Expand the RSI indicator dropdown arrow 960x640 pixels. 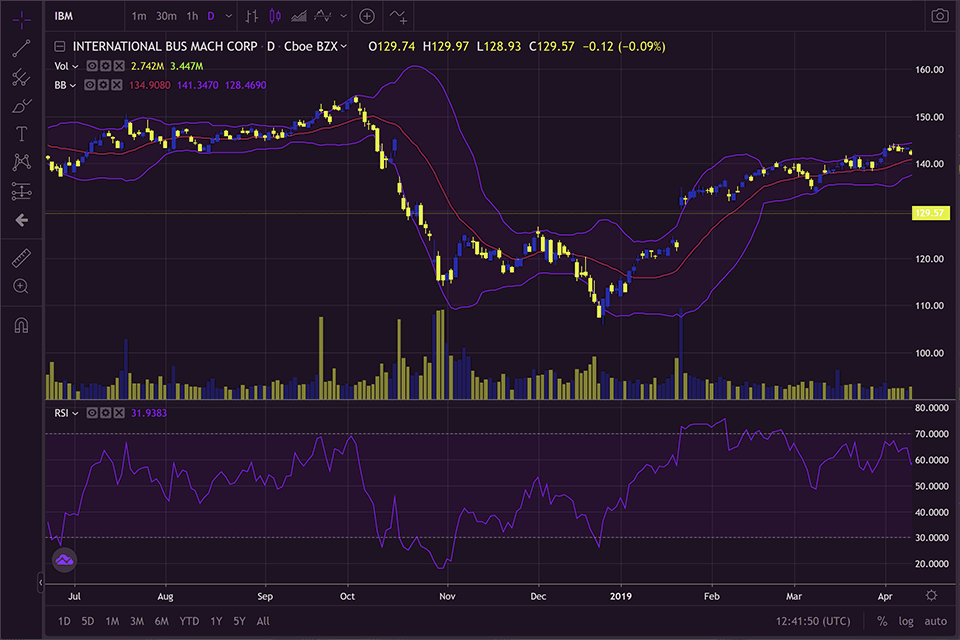[76, 412]
